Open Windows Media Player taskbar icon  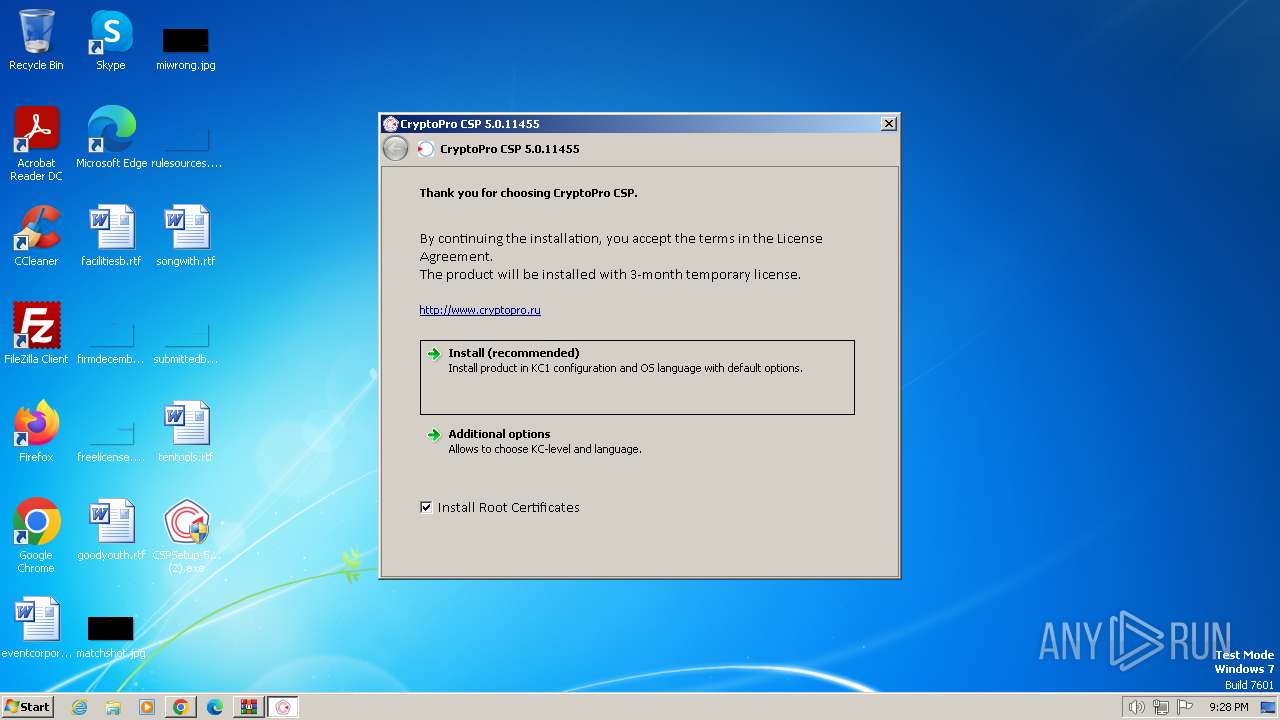click(x=147, y=707)
